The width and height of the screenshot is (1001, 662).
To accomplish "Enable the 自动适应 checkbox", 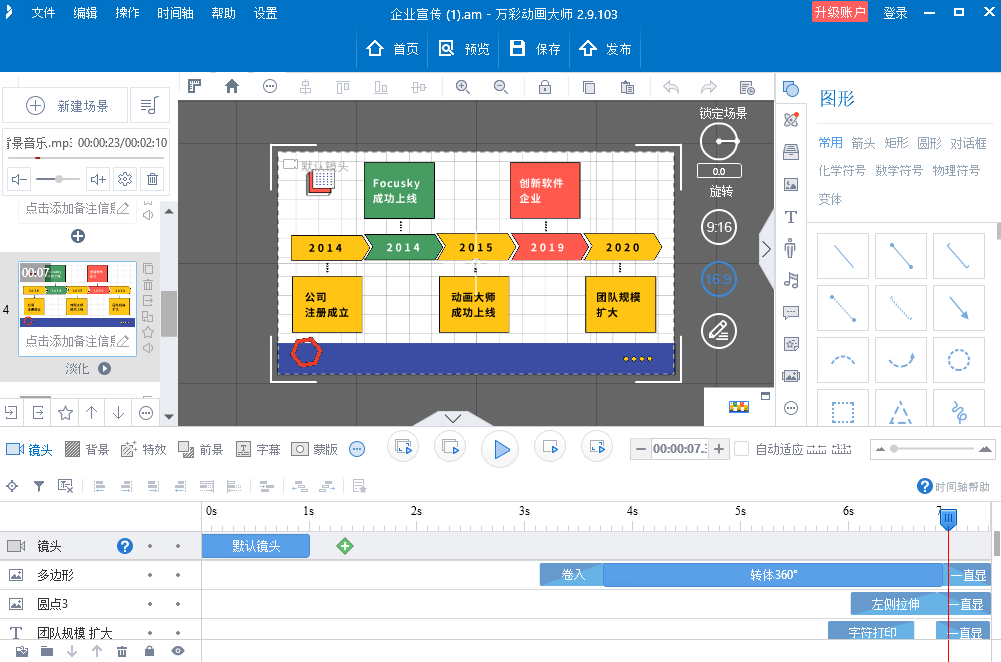I will pyautogui.click(x=741, y=449).
